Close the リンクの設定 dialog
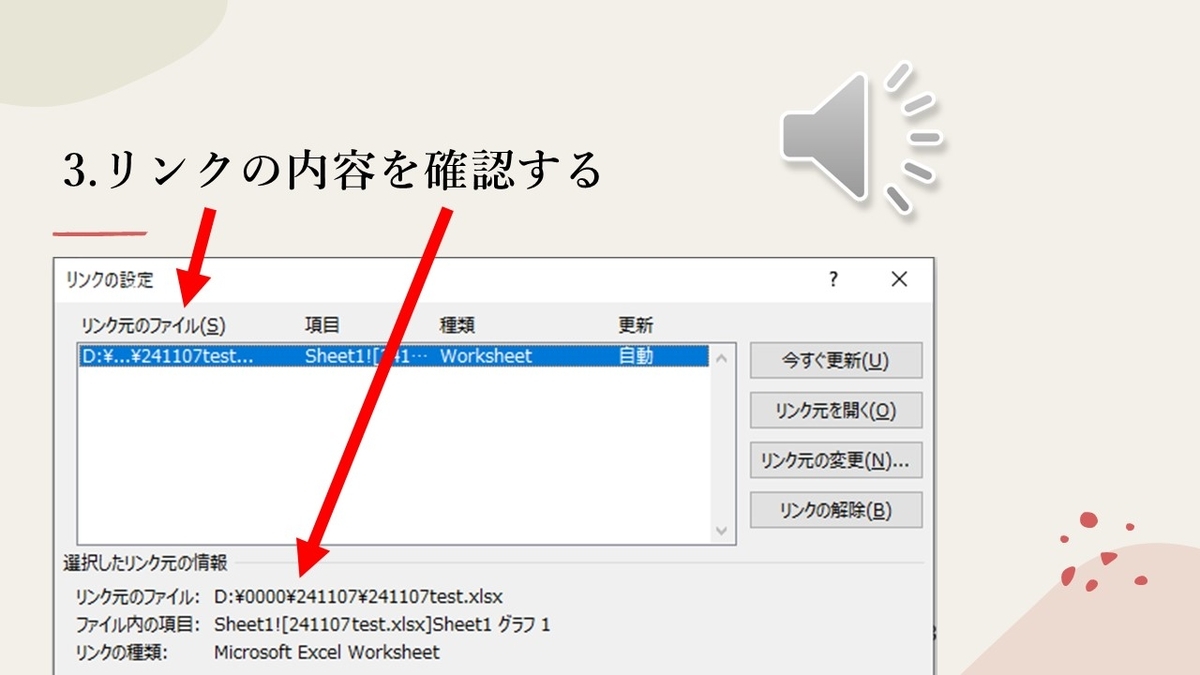The image size is (1200, 675). (x=899, y=280)
